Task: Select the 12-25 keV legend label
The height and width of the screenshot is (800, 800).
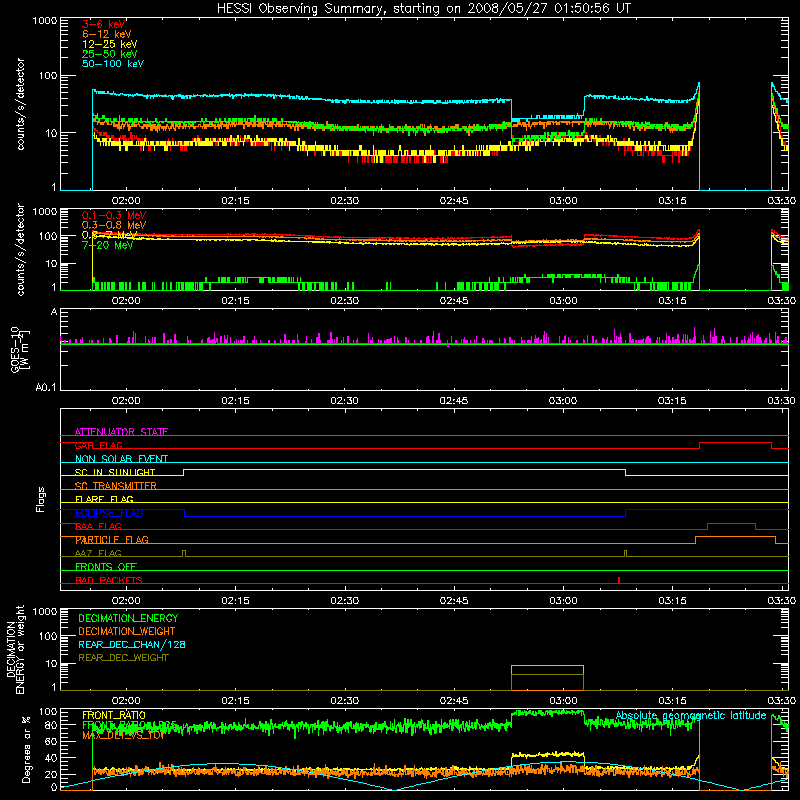Action: (109, 44)
